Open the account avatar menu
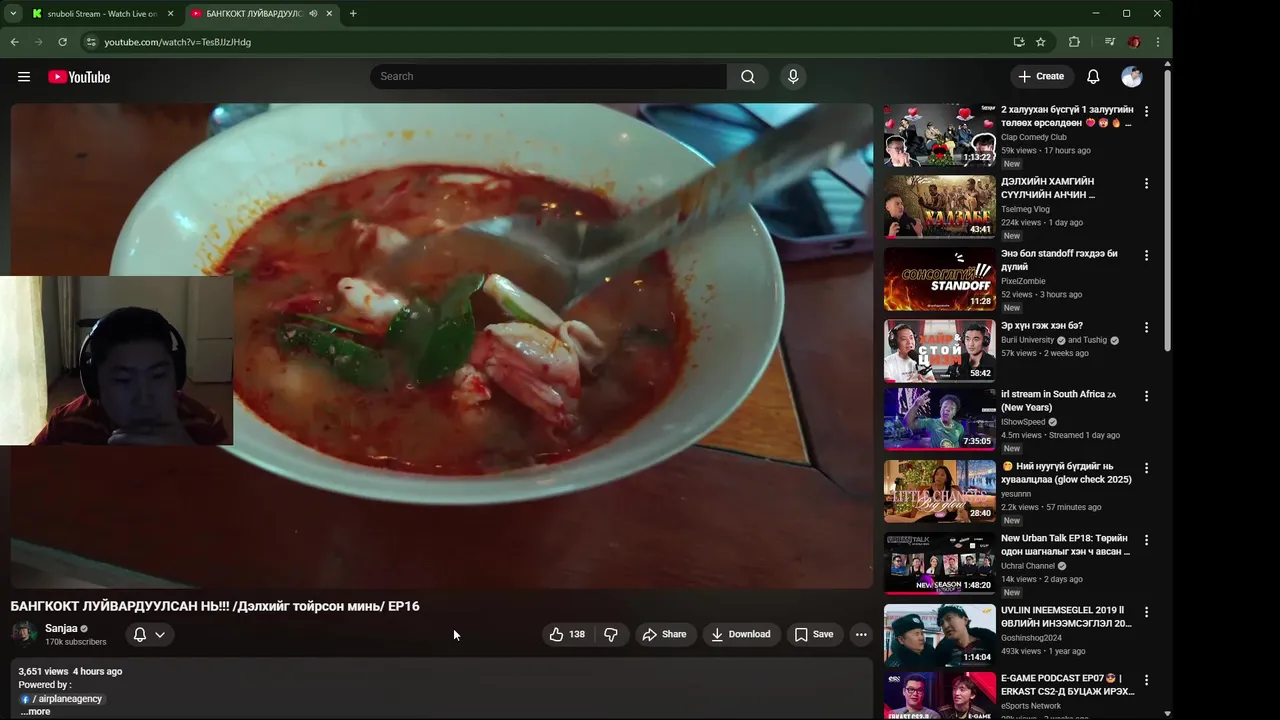Screen dimensions: 1280x720 1132,77
